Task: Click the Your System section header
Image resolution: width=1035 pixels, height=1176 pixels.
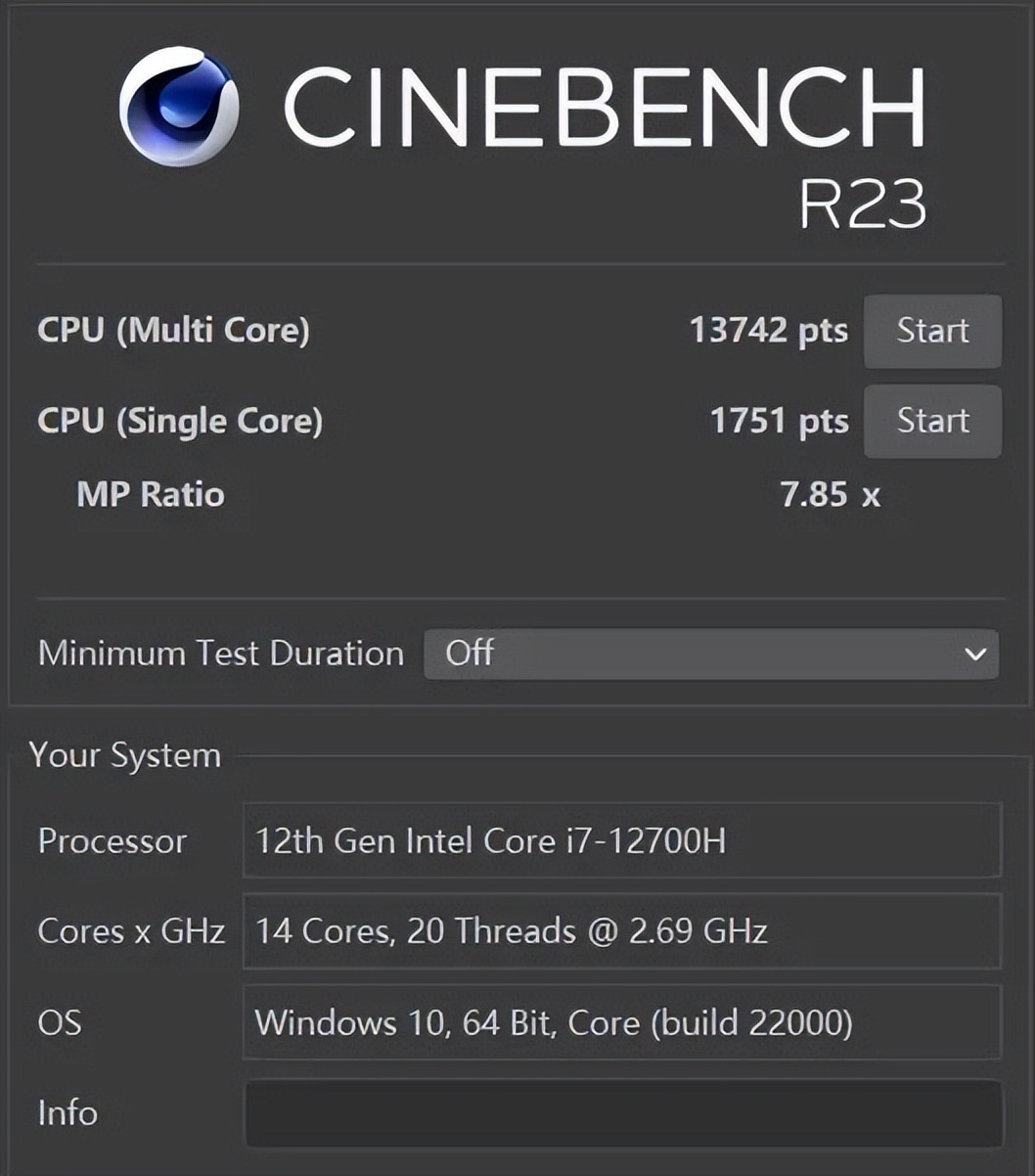Action: pyautogui.click(x=125, y=755)
